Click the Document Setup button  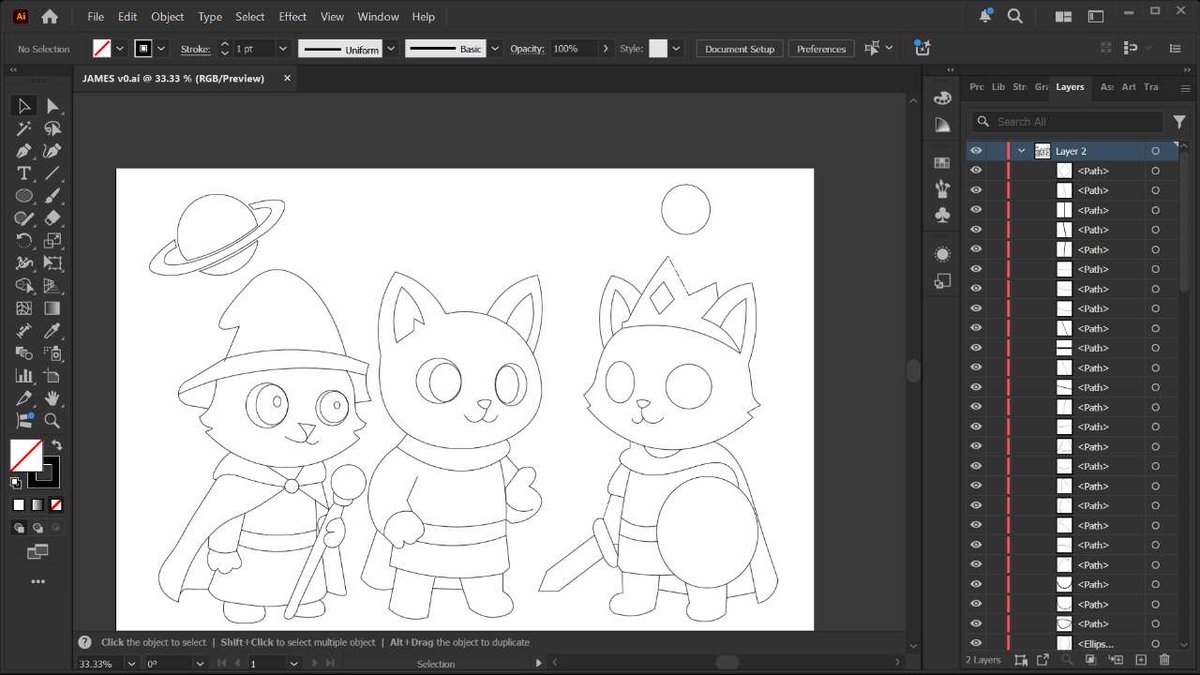pyautogui.click(x=740, y=49)
